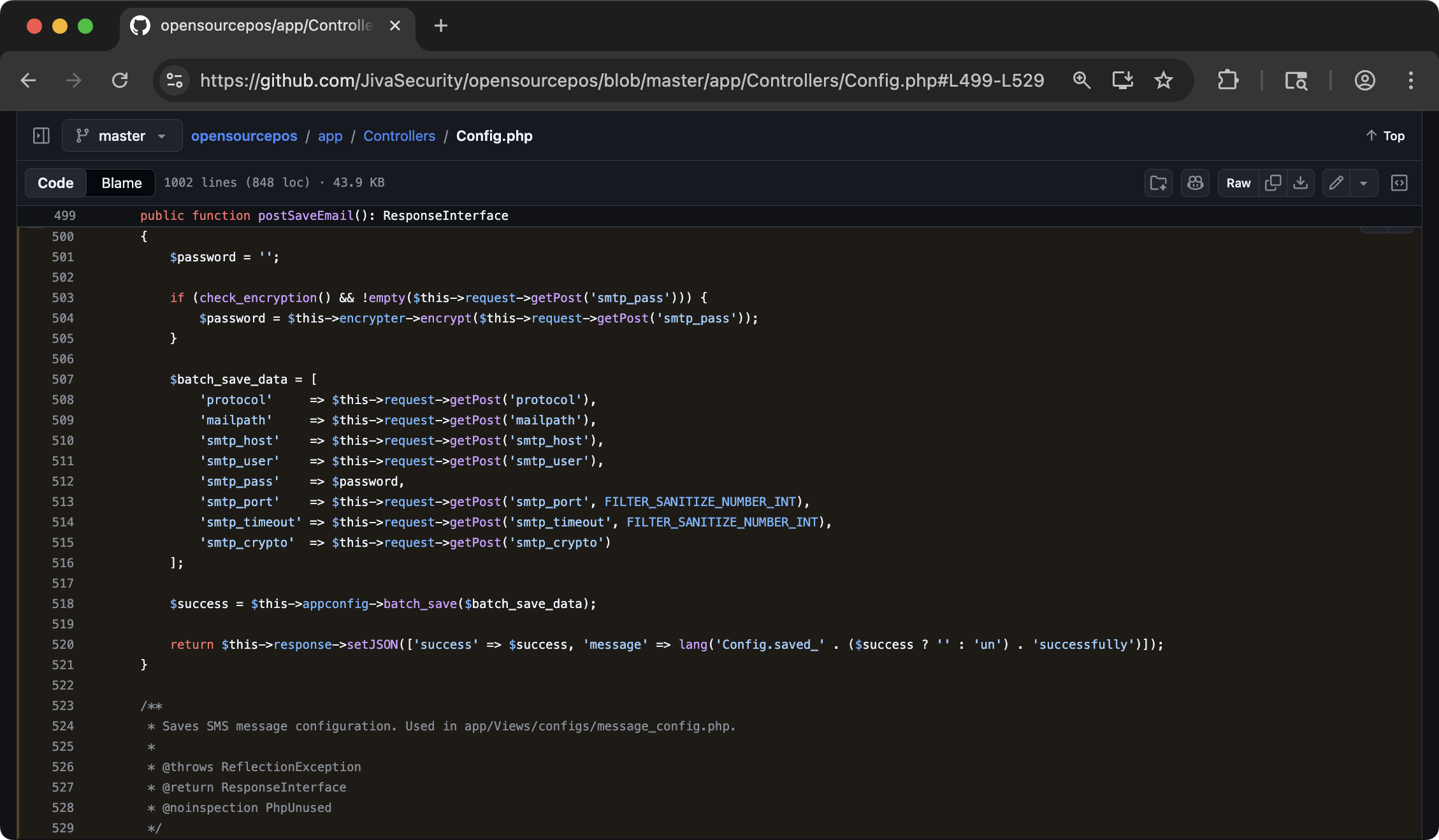Image resolution: width=1439 pixels, height=840 pixels.
Task: Open the Controllers breadcrumb link
Action: [x=399, y=136]
